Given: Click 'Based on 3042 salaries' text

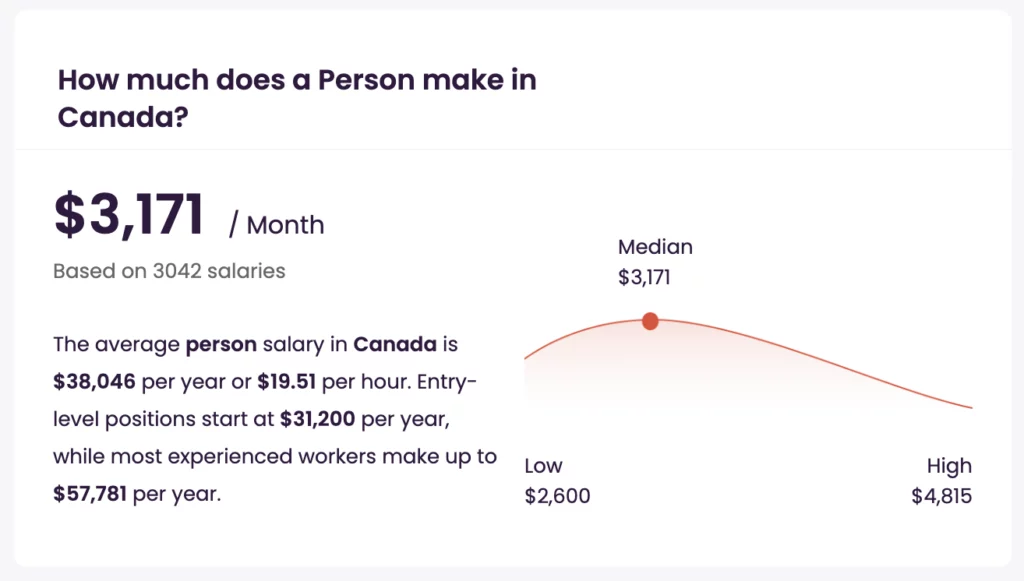Looking at the screenshot, I should pyautogui.click(x=169, y=271).
